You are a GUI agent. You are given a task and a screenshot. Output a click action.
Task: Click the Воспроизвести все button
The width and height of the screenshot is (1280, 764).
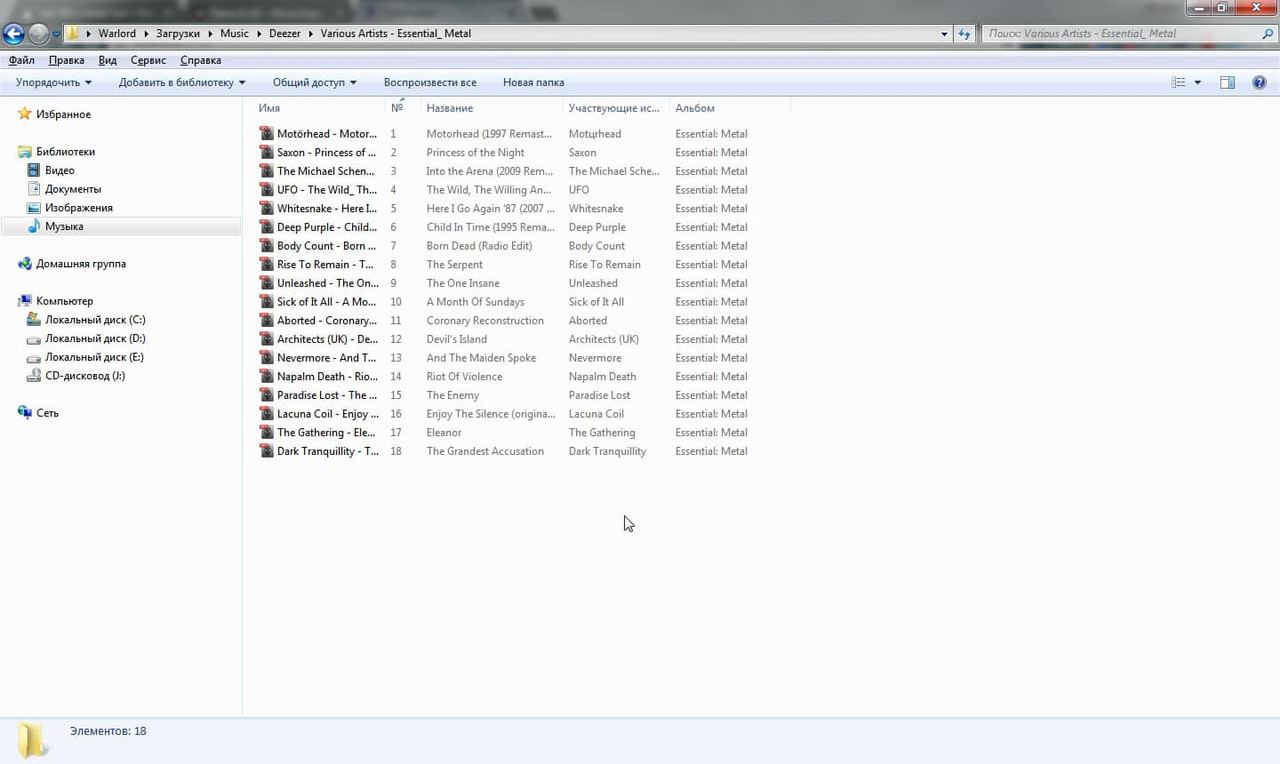(x=430, y=83)
